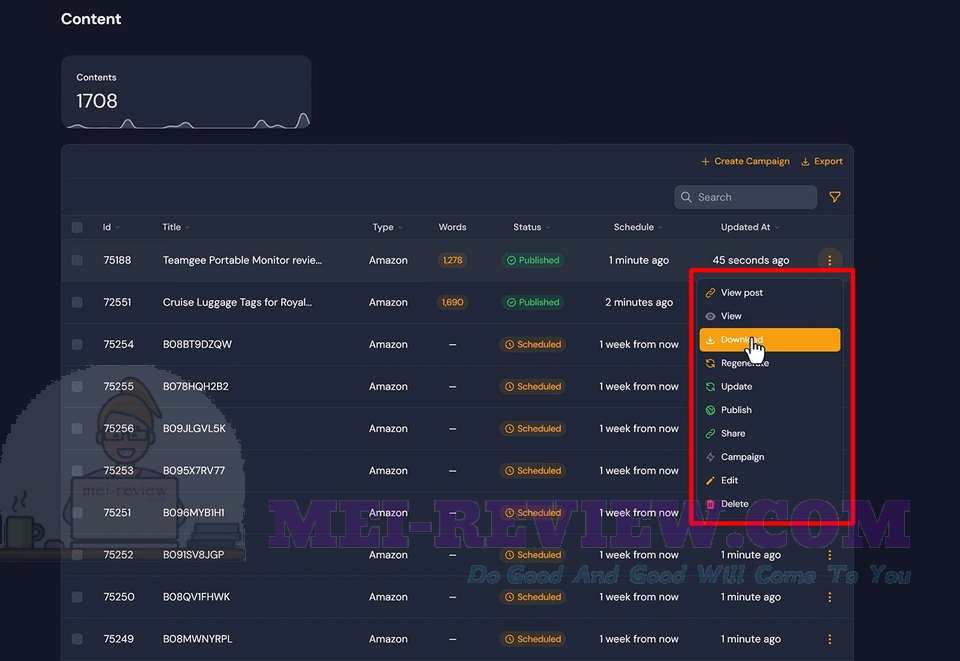Choose View post from context menu
This screenshot has height=661, width=960.
pos(770,293)
